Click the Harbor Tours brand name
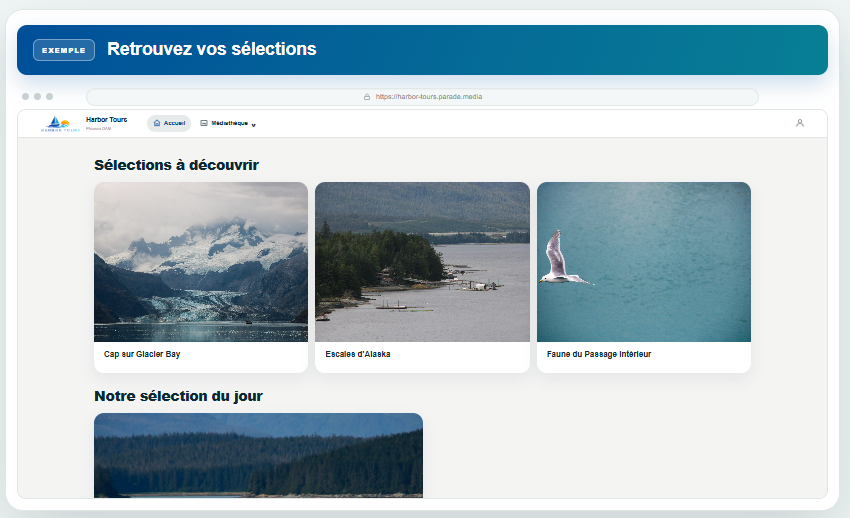Image resolution: width=850 pixels, height=518 pixels. click(x=106, y=120)
